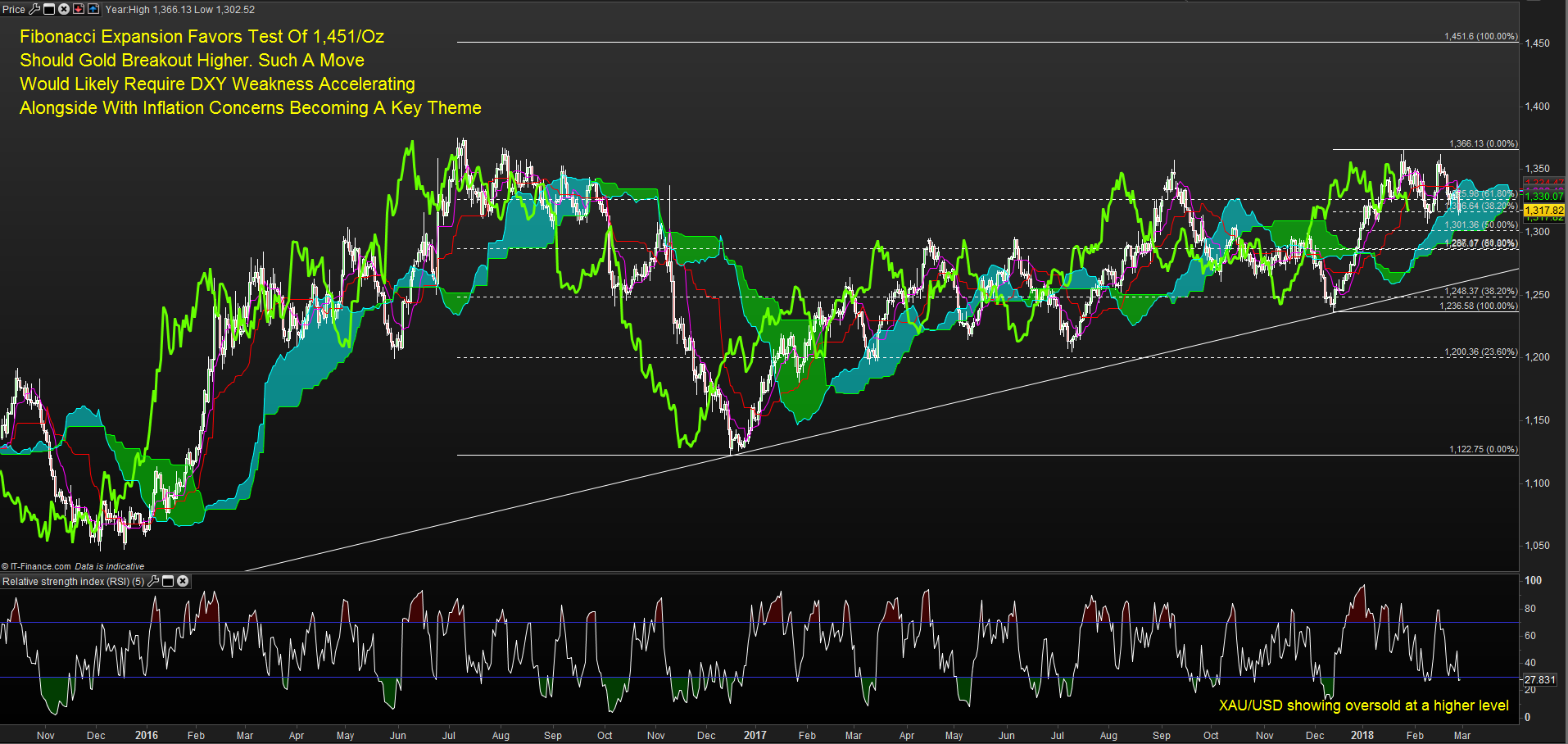Click the orange 1,317.82 current price tag
Image resolution: width=1568 pixels, height=744 pixels.
1543,211
